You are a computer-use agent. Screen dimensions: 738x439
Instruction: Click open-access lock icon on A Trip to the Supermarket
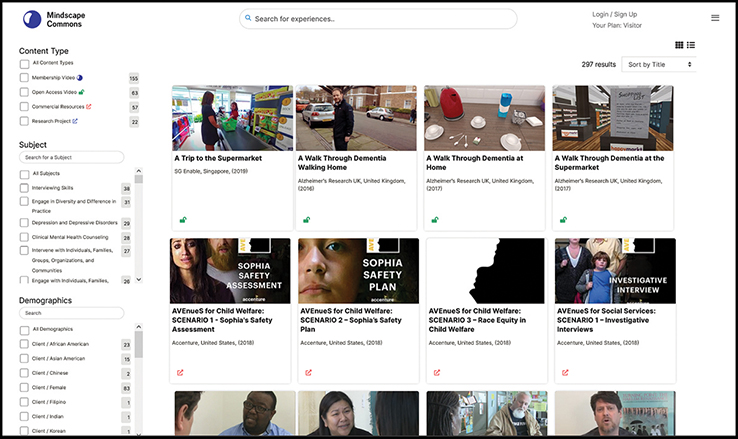(x=183, y=220)
